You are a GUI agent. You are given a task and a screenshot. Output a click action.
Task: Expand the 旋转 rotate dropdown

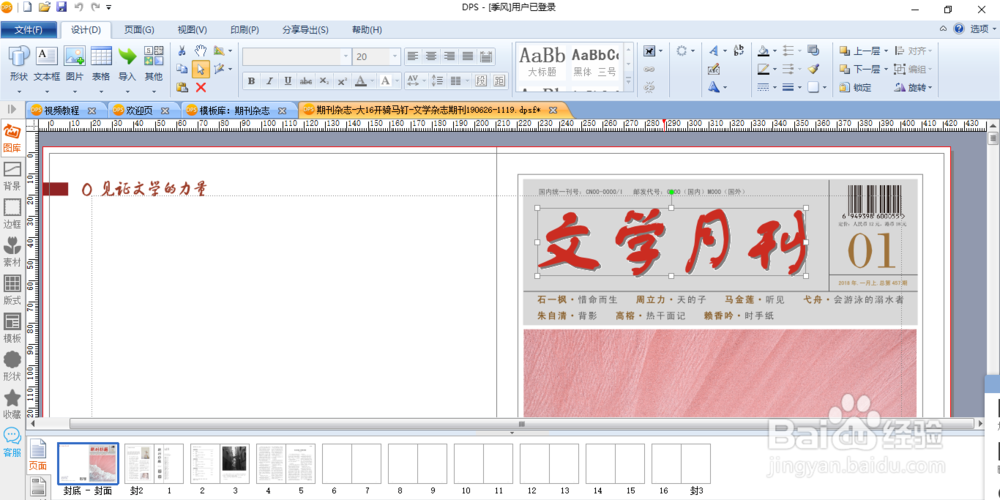click(x=930, y=87)
